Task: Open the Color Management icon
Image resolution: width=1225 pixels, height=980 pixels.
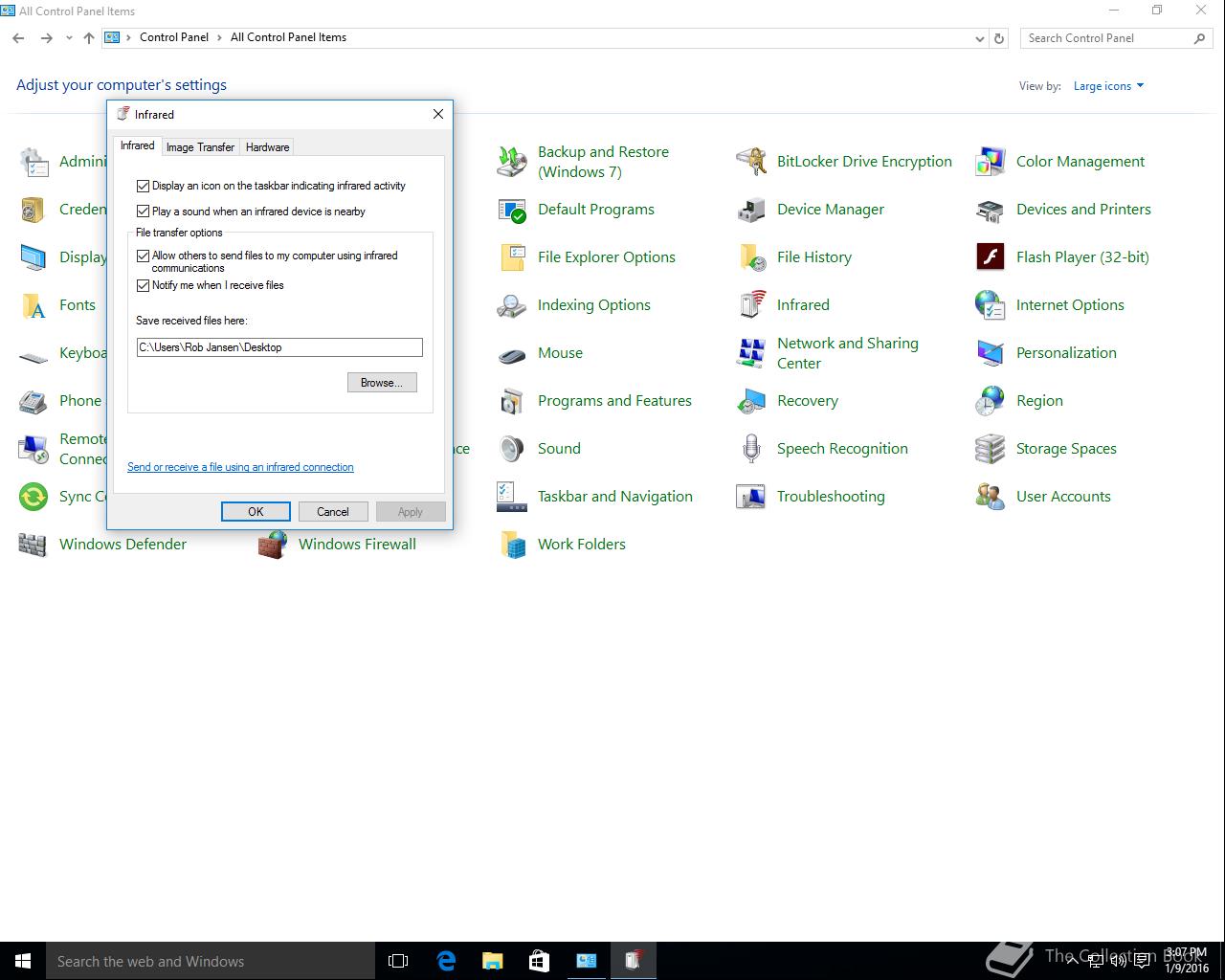Action: pos(991,162)
